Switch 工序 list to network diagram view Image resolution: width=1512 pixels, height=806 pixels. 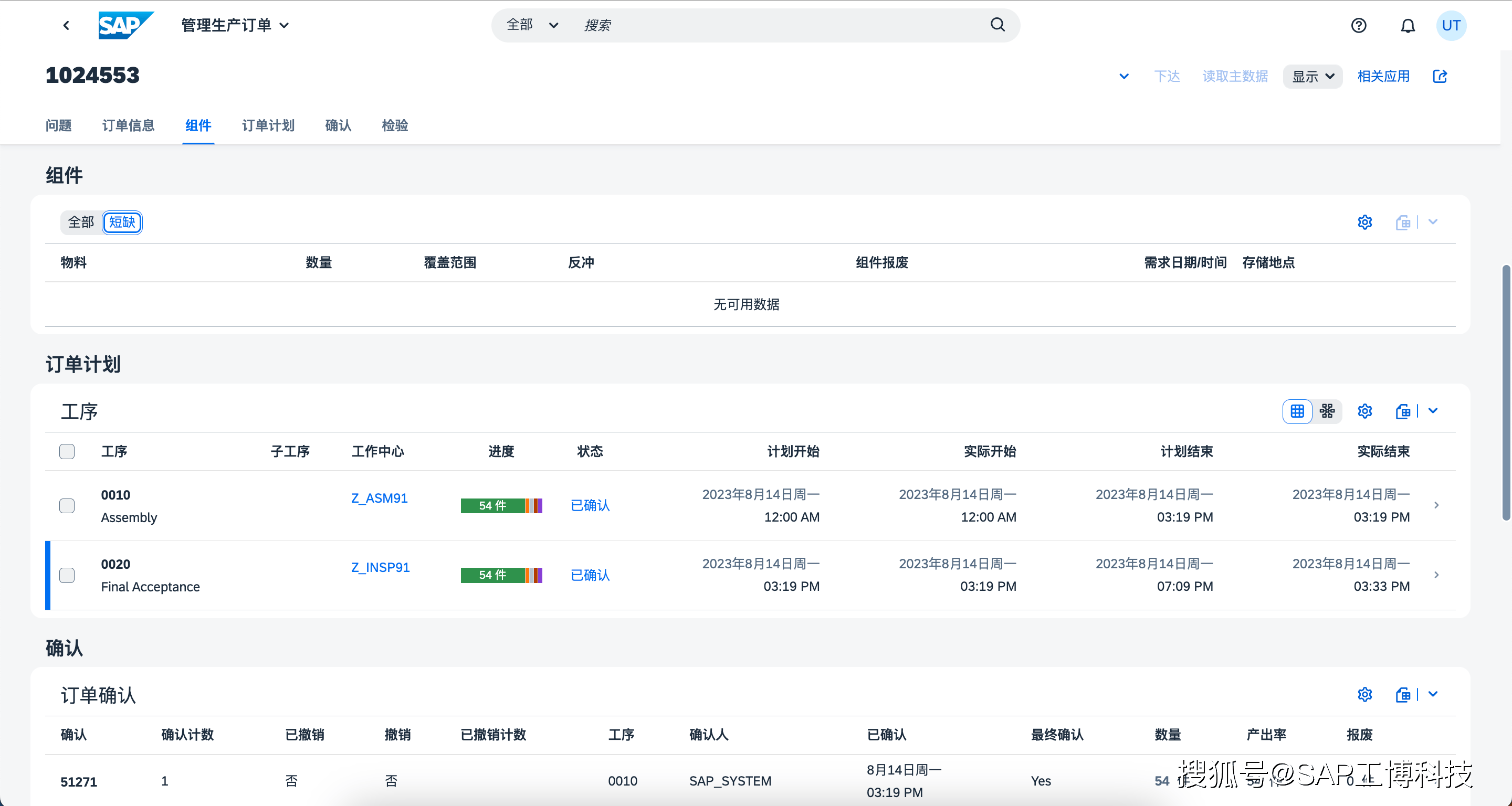click(x=1327, y=411)
